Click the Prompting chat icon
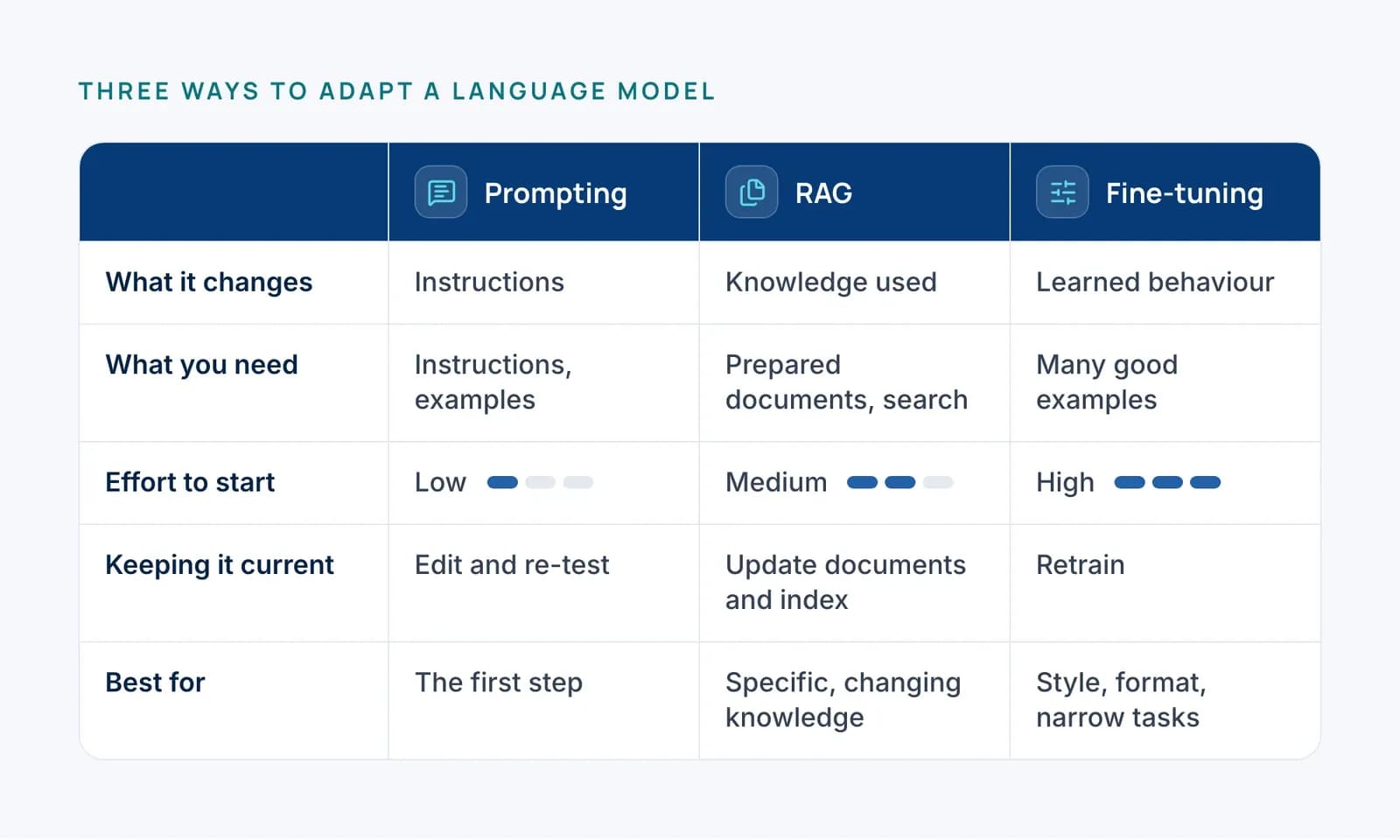The height and width of the screenshot is (840, 1400). (441, 192)
